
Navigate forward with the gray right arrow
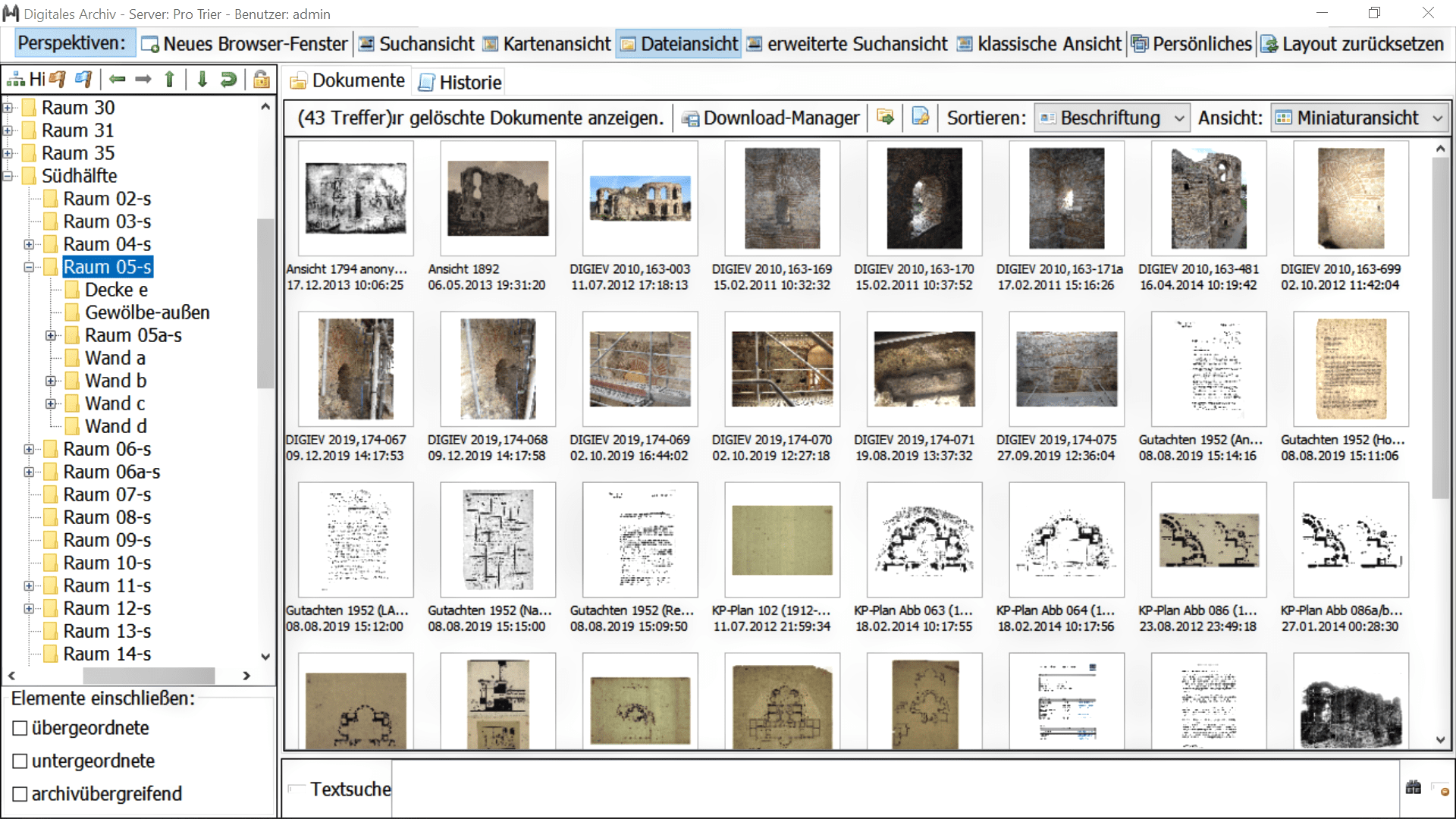(143, 79)
